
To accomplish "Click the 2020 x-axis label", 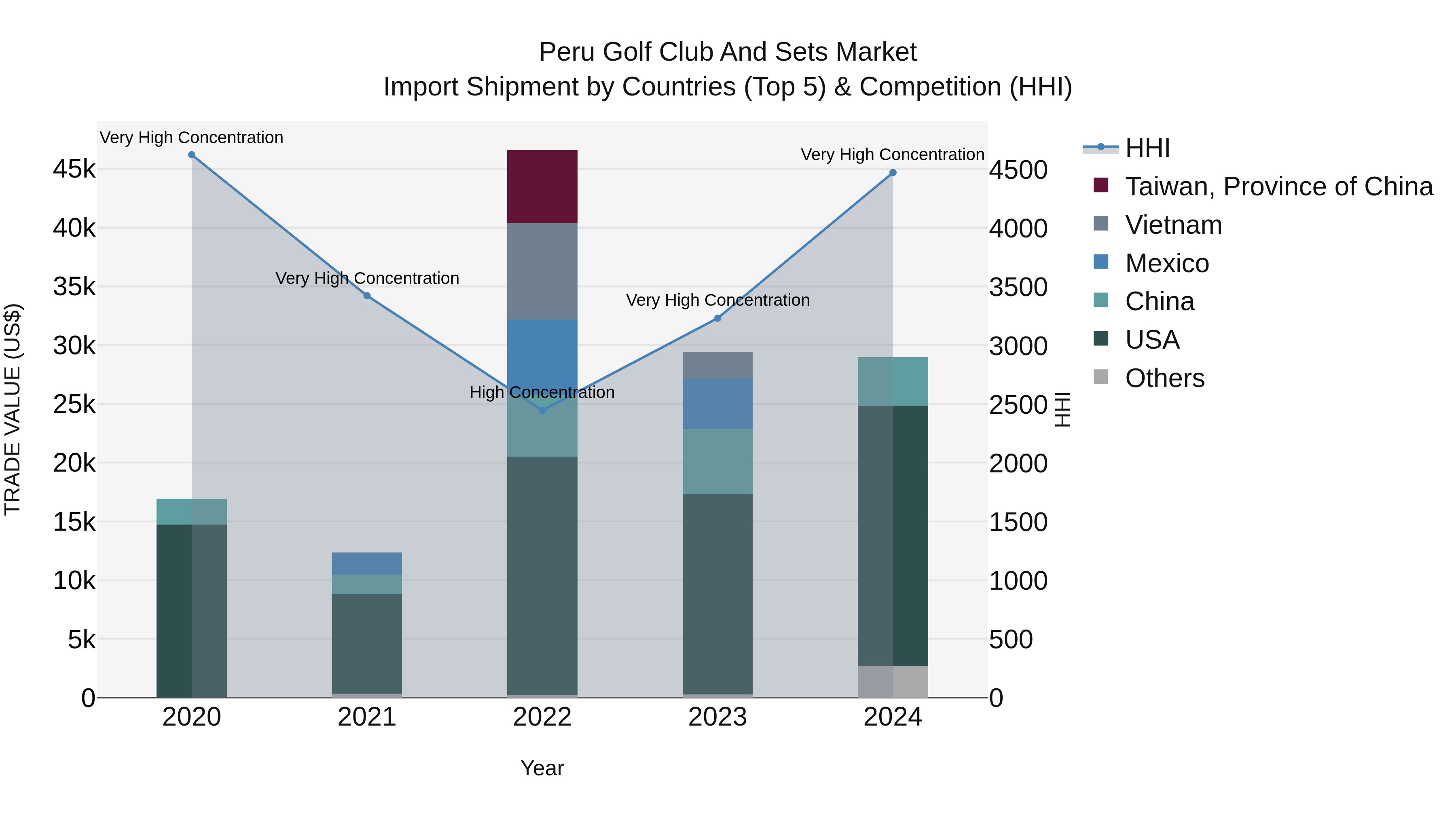I will pyautogui.click(x=192, y=717).
